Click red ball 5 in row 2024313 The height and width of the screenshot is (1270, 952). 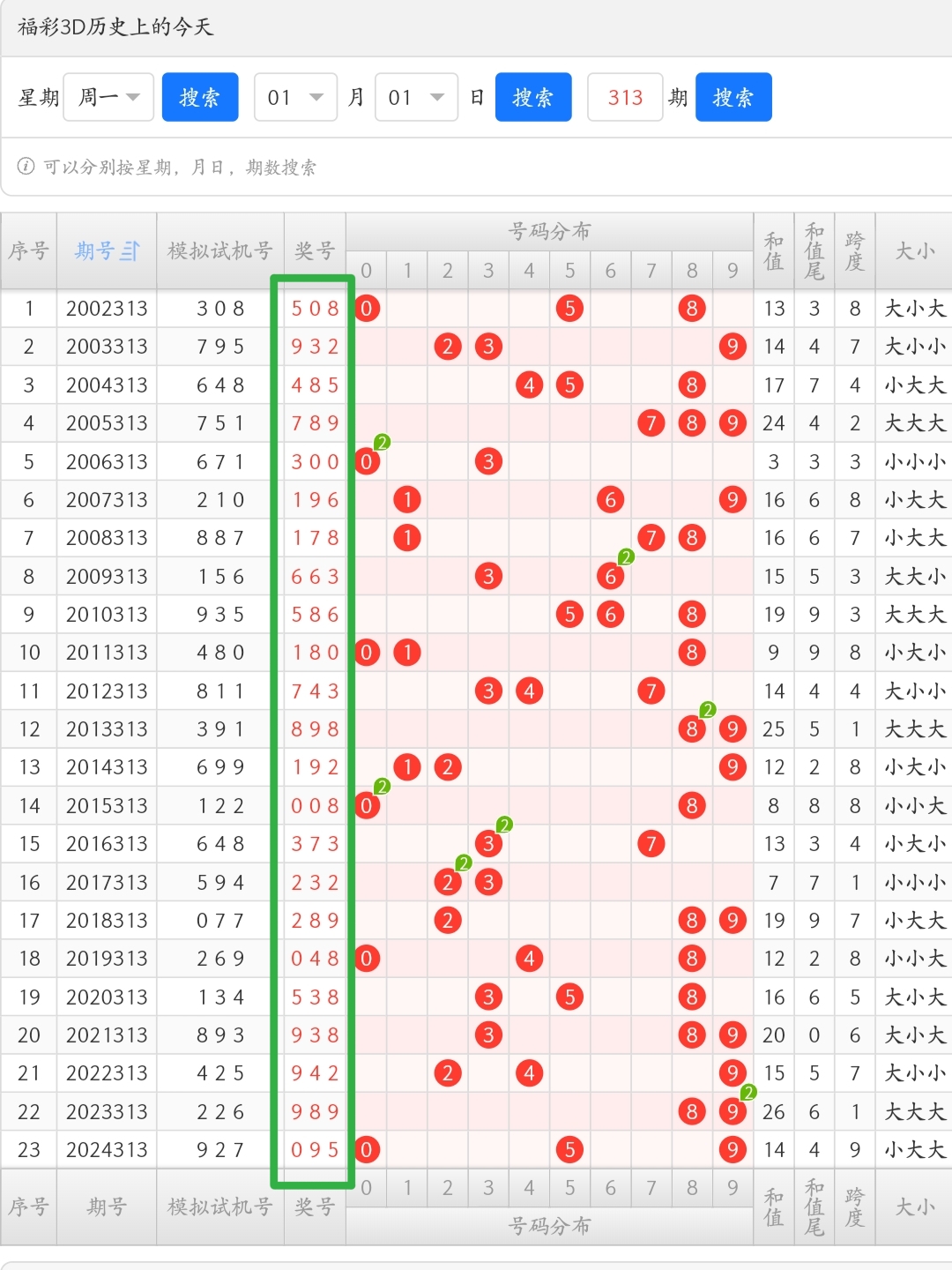[x=569, y=1150]
